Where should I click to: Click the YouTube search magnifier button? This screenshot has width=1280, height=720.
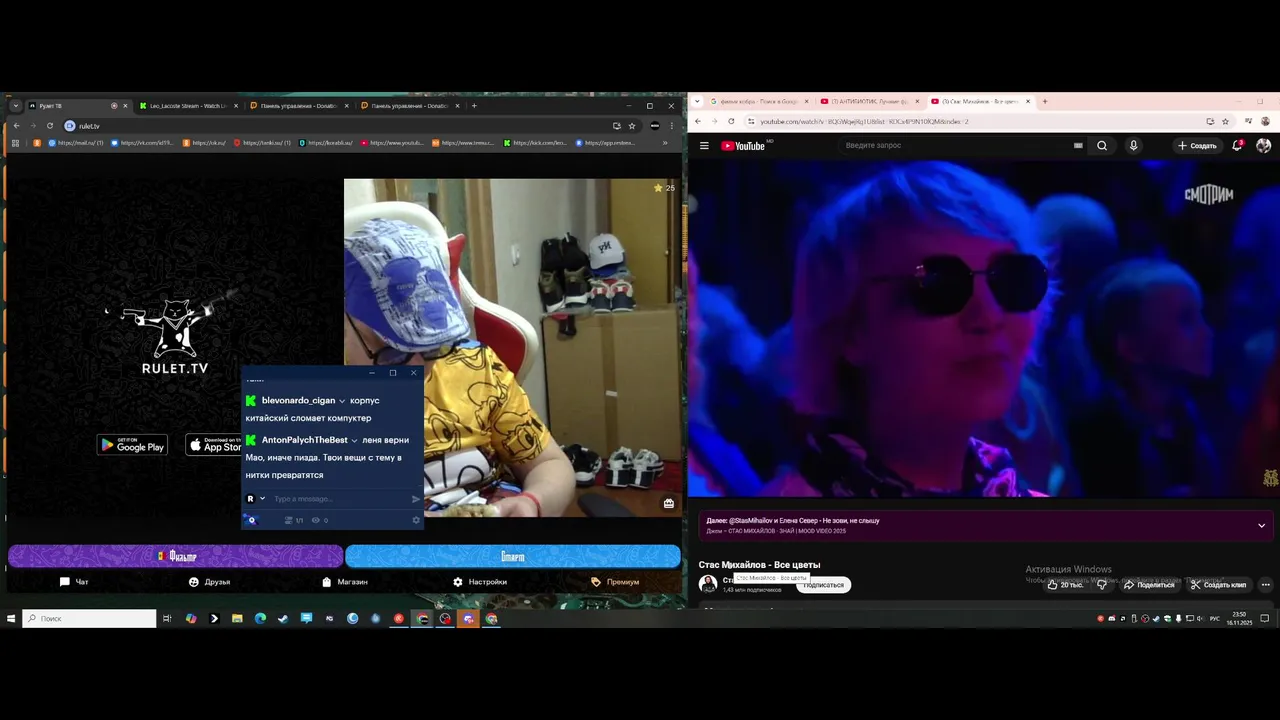click(1102, 146)
